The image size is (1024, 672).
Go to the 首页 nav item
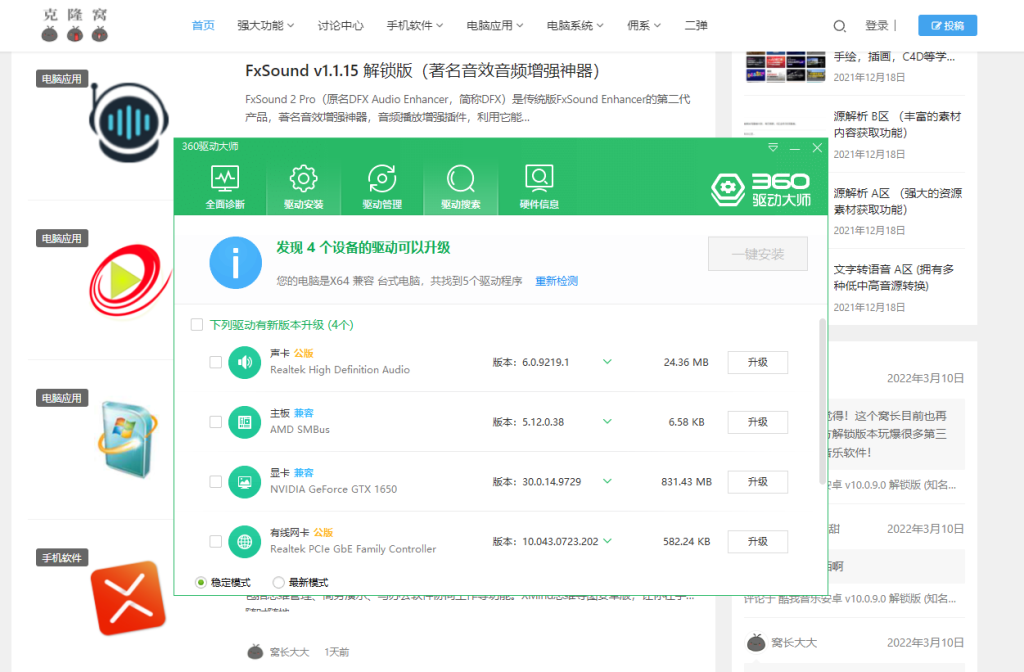(203, 25)
